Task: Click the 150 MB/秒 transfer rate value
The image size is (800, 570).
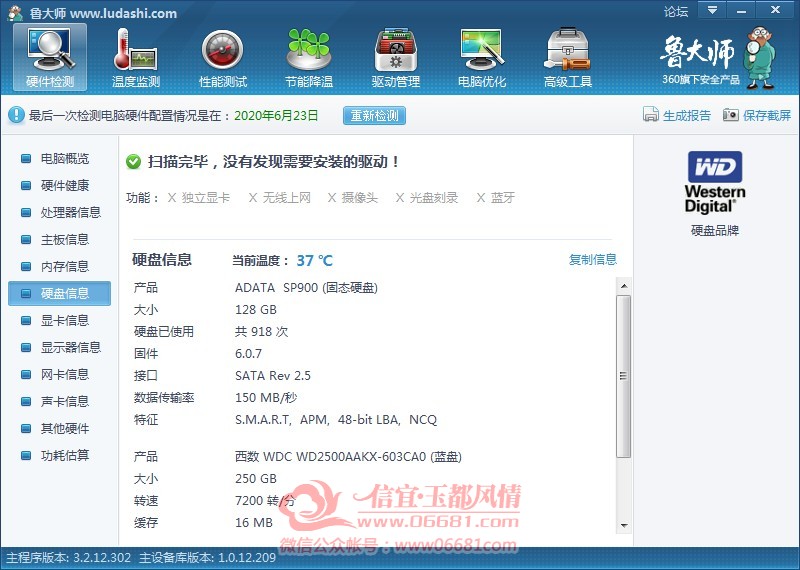Action: tap(266, 398)
